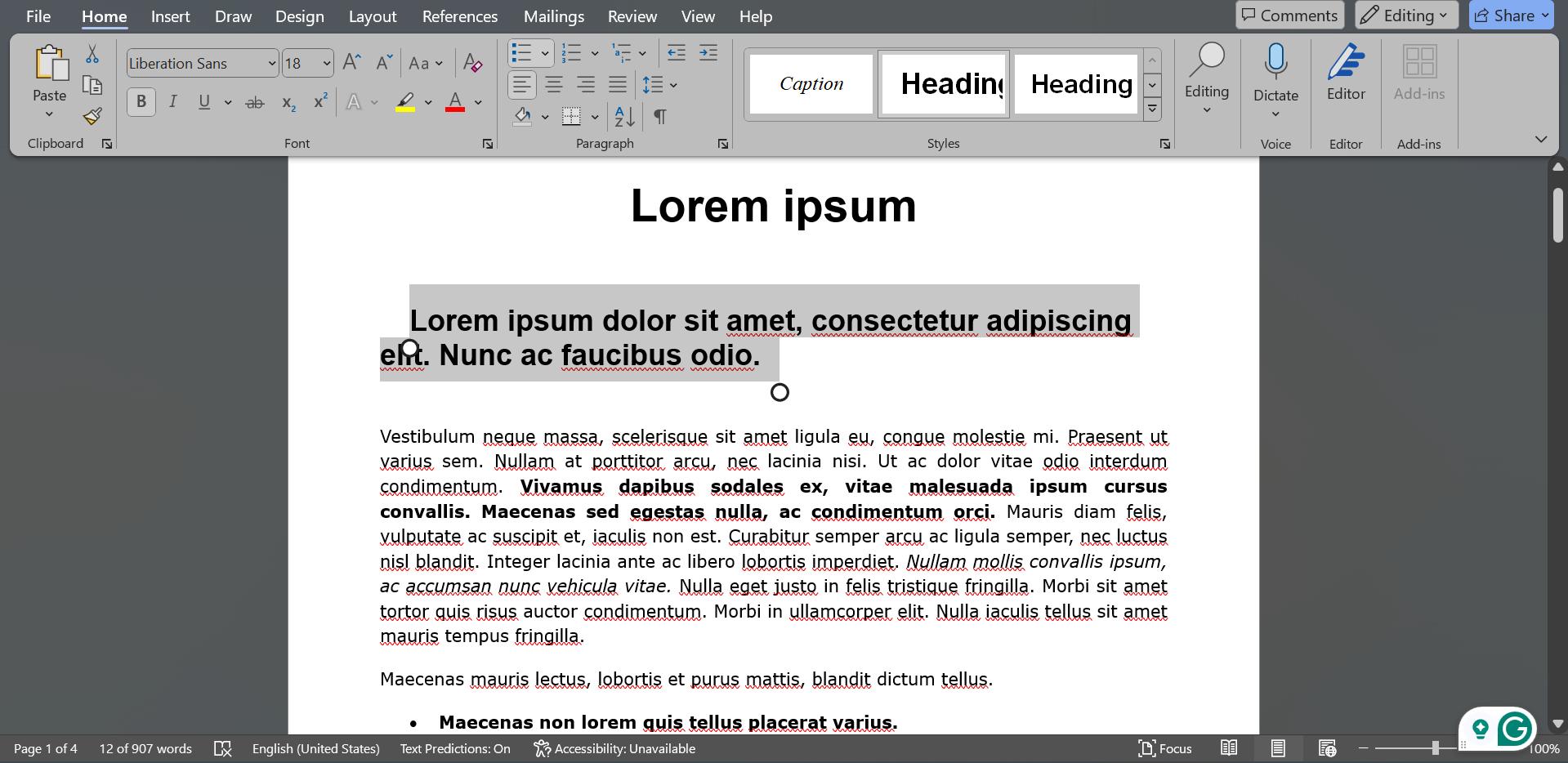Clear all formatting from selection
1568x763 pixels.
pos(472,62)
